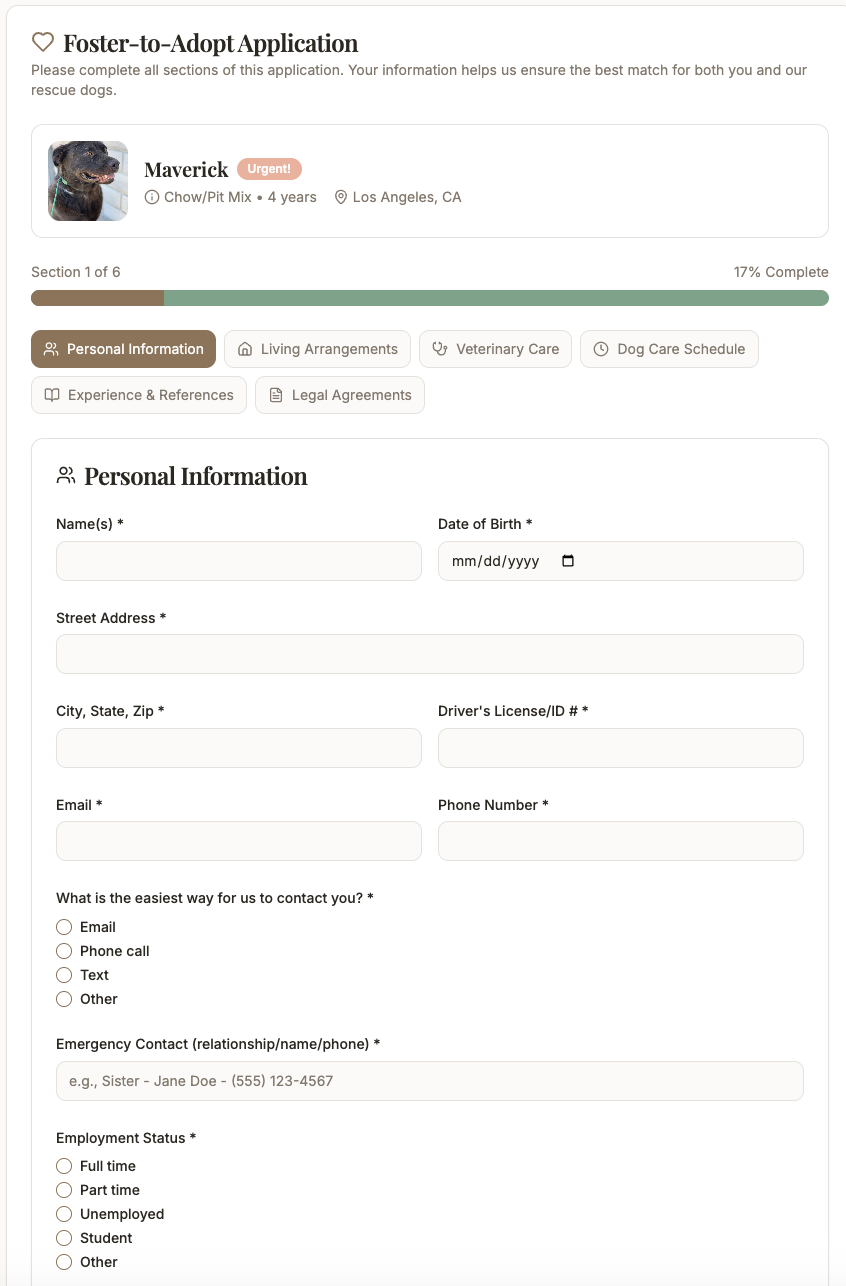
Task: Click the section progress bar
Action: [430, 298]
